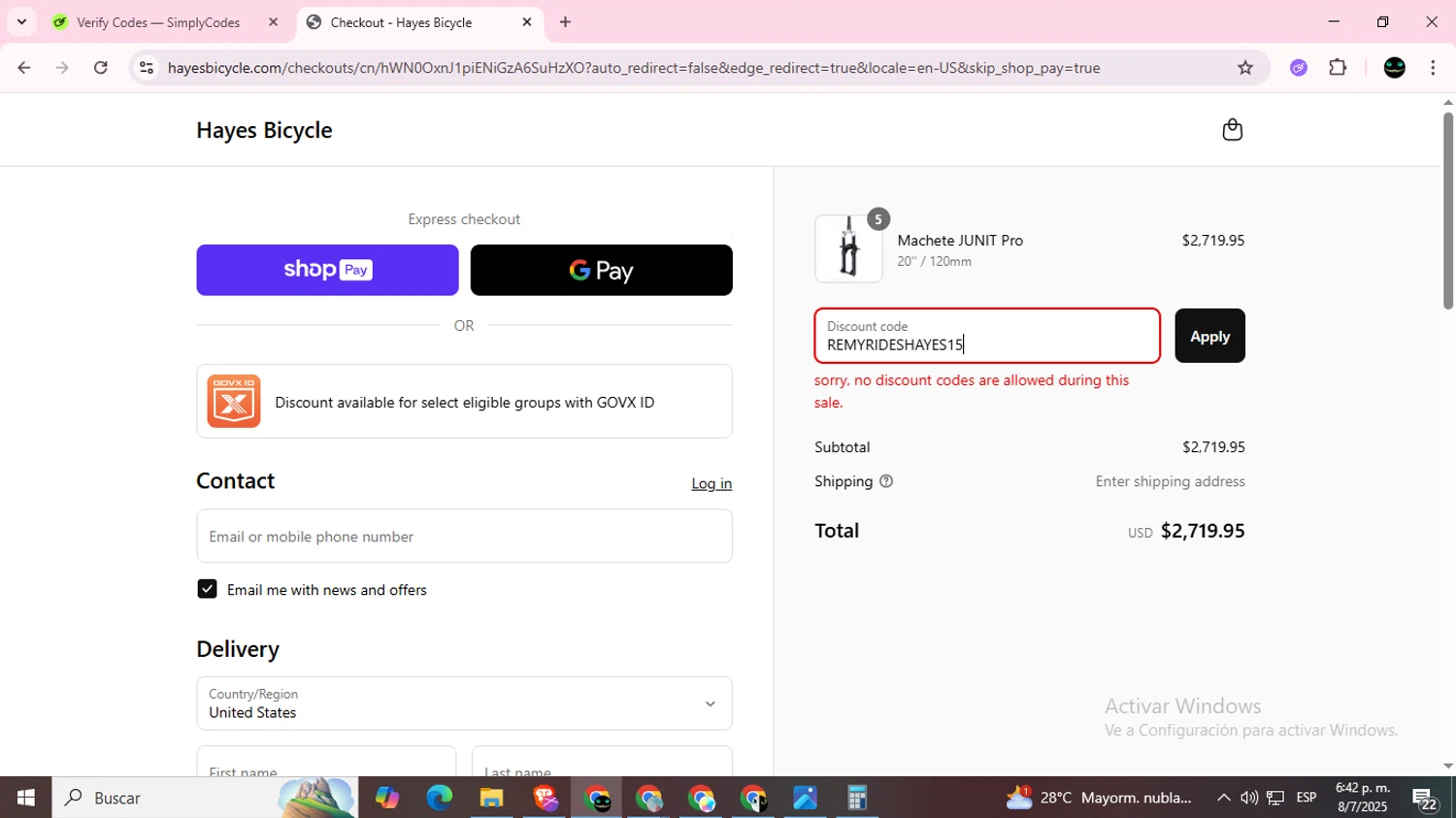Open the Calculator taskbar icon
The image size is (1456, 818).
tap(857, 798)
